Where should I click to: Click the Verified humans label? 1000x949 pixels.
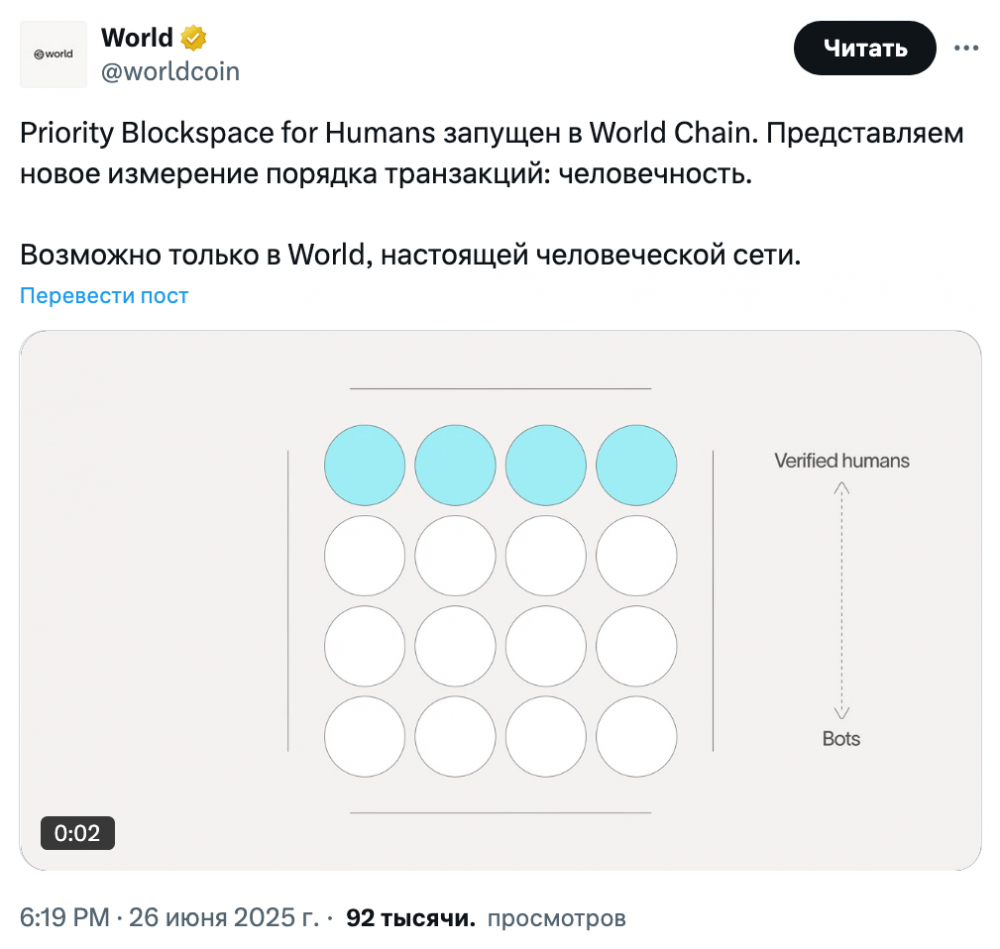pos(842,461)
